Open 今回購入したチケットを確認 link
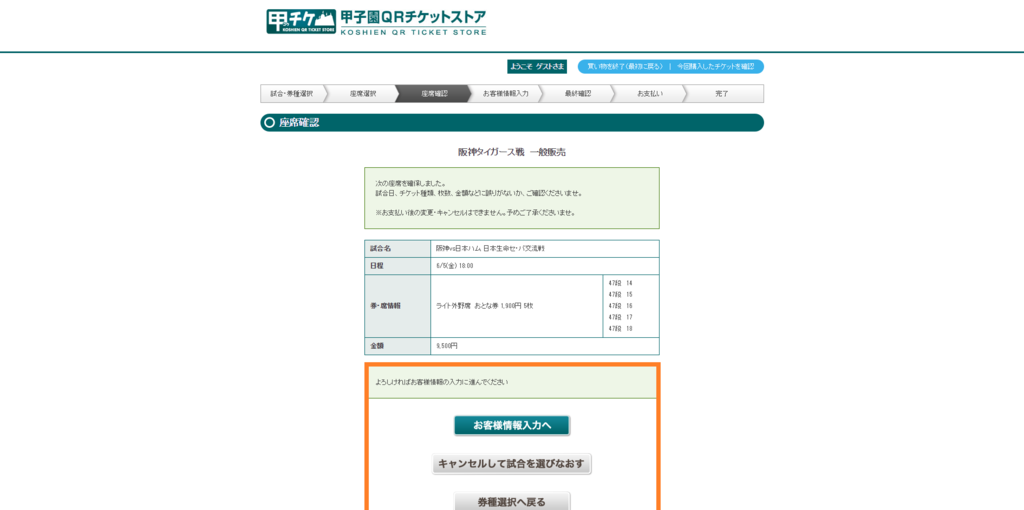The width and height of the screenshot is (1024, 510). click(715, 67)
